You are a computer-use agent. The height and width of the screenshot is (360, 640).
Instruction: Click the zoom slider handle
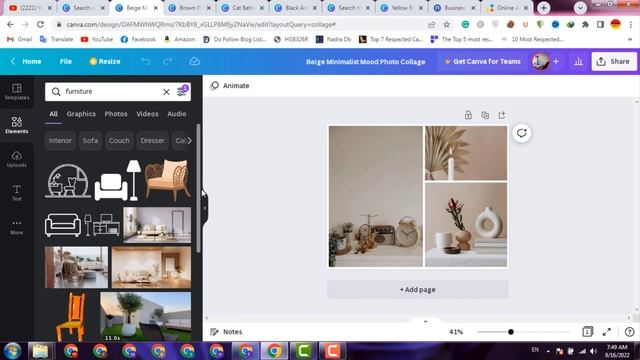511,332
